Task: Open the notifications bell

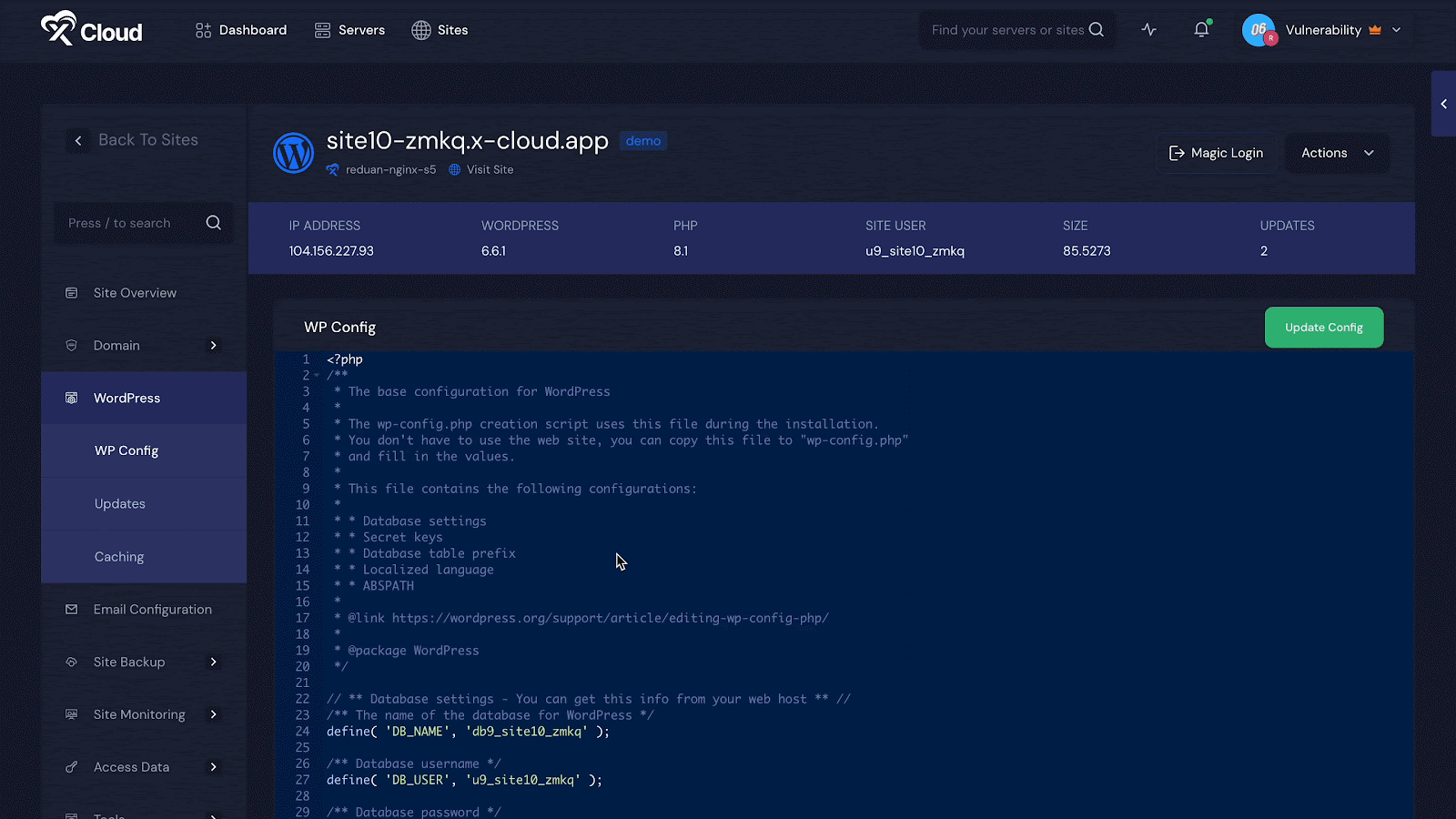Action: [x=1200, y=29]
